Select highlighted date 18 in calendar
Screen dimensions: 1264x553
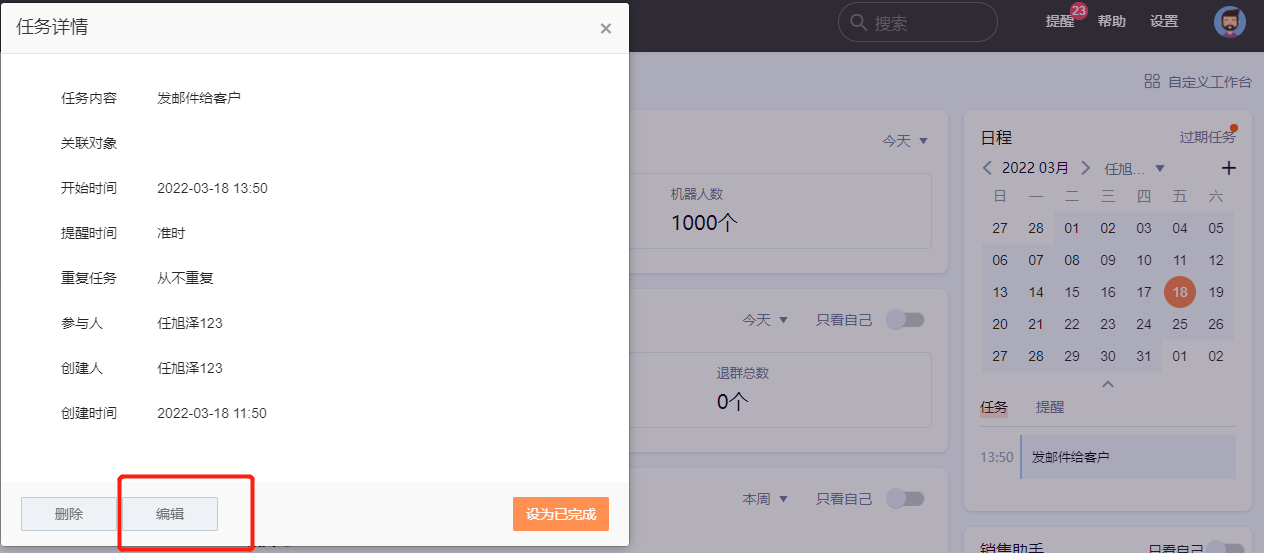1180,292
